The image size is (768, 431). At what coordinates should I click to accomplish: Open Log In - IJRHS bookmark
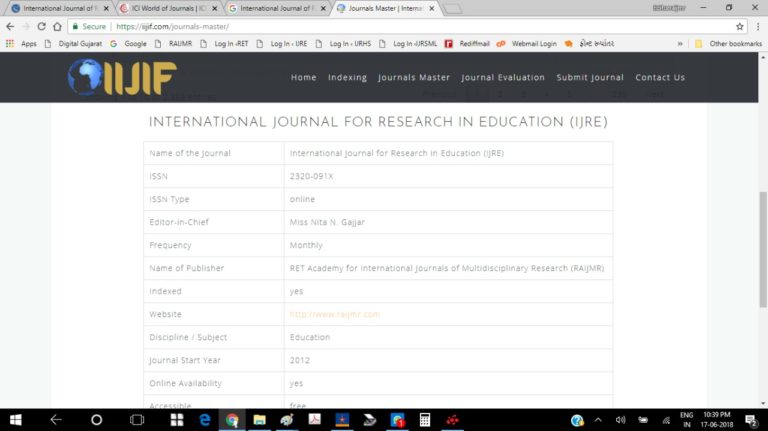[x=343, y=44]
